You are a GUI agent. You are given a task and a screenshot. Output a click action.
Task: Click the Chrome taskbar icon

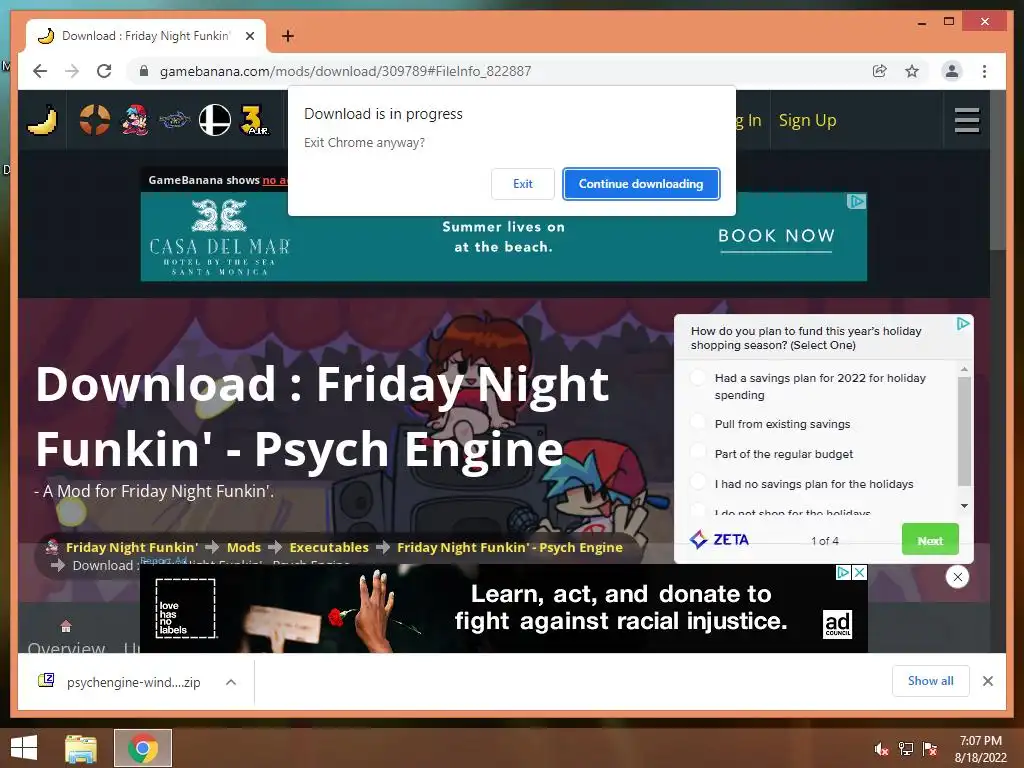pos(143,748)
